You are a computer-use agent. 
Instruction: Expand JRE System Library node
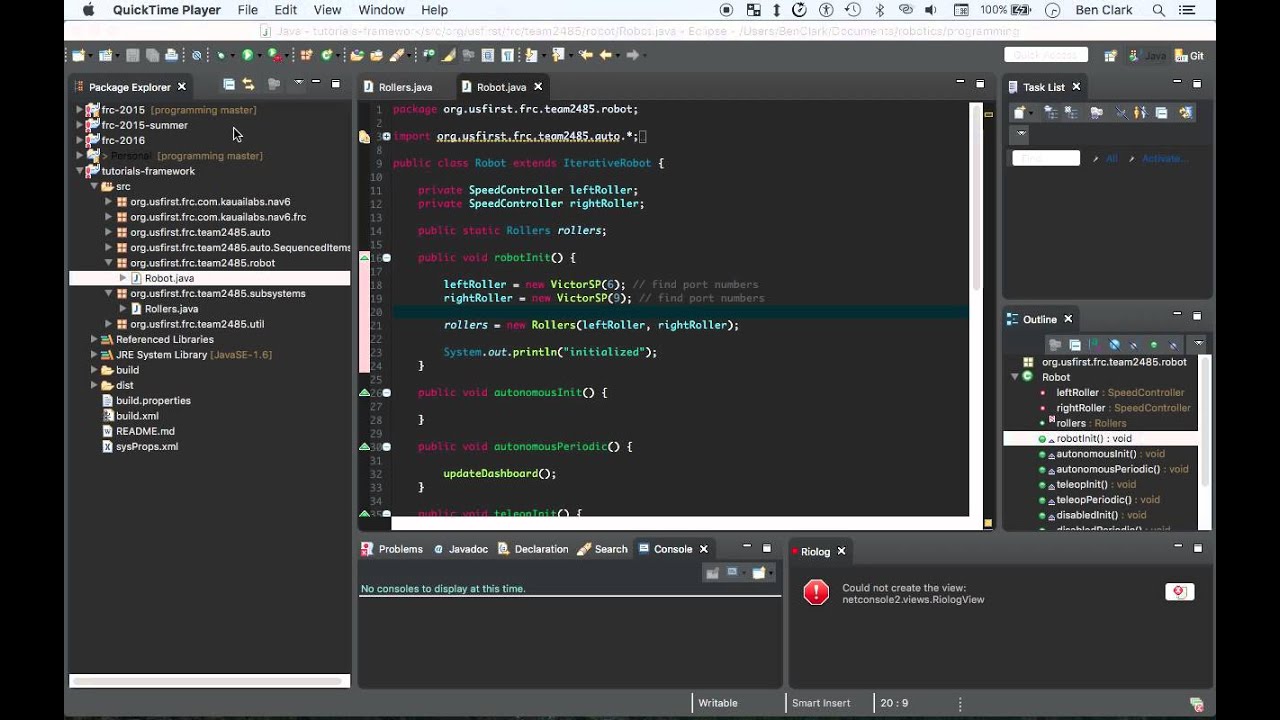click(x=94, y=354)
